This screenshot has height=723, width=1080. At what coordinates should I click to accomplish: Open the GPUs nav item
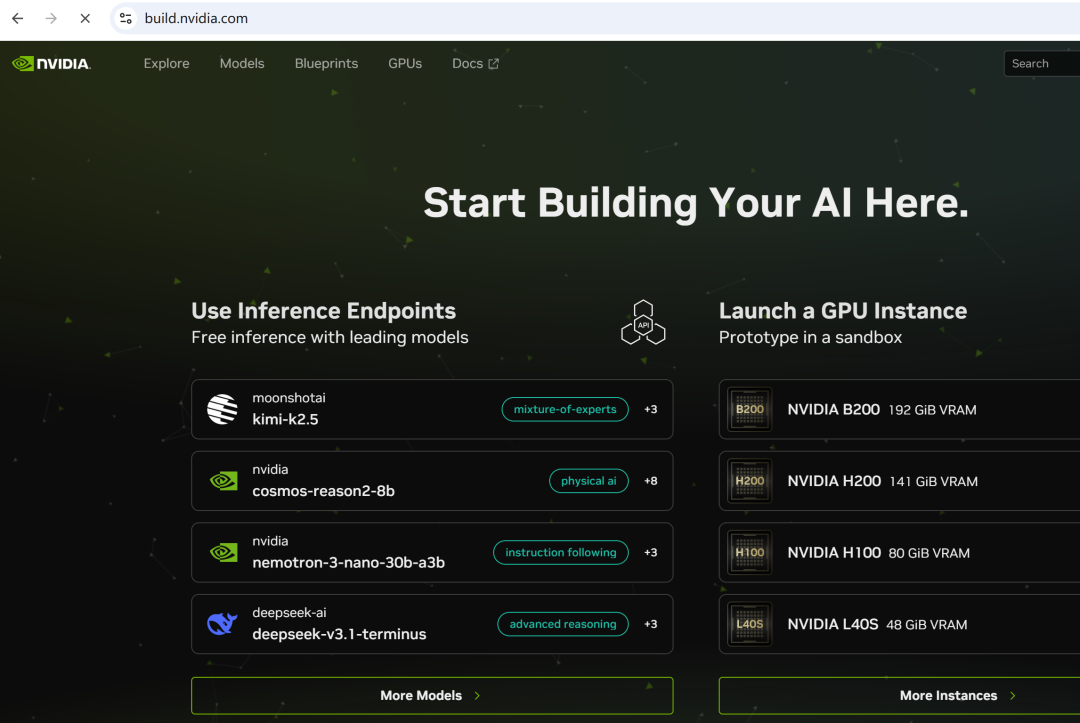[x=405, y=63]
